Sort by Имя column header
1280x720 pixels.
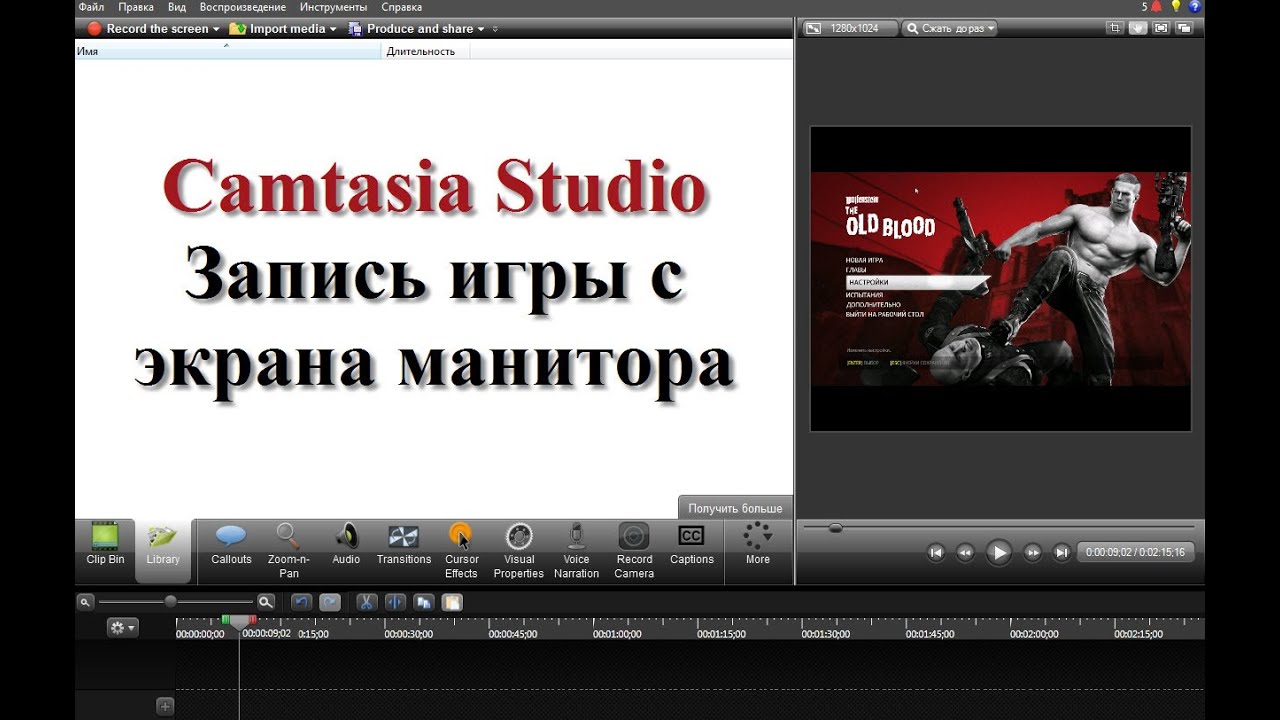pyautogui.click(x=229, y=51)
